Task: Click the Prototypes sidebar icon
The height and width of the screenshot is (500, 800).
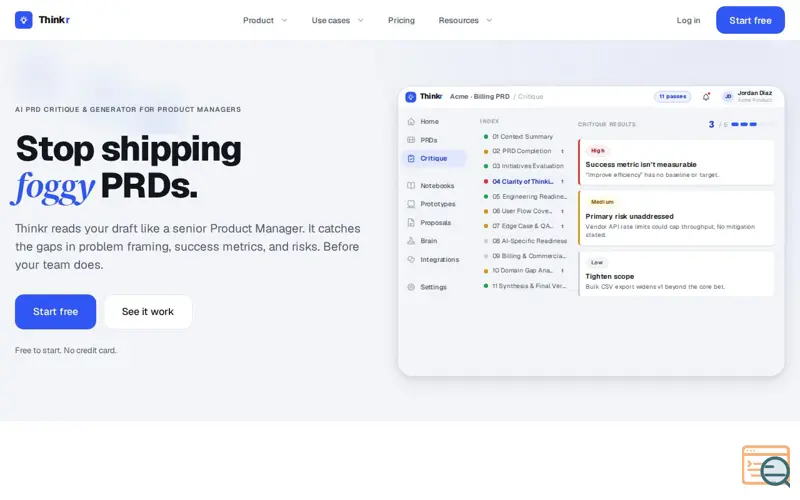Action: 411,204
